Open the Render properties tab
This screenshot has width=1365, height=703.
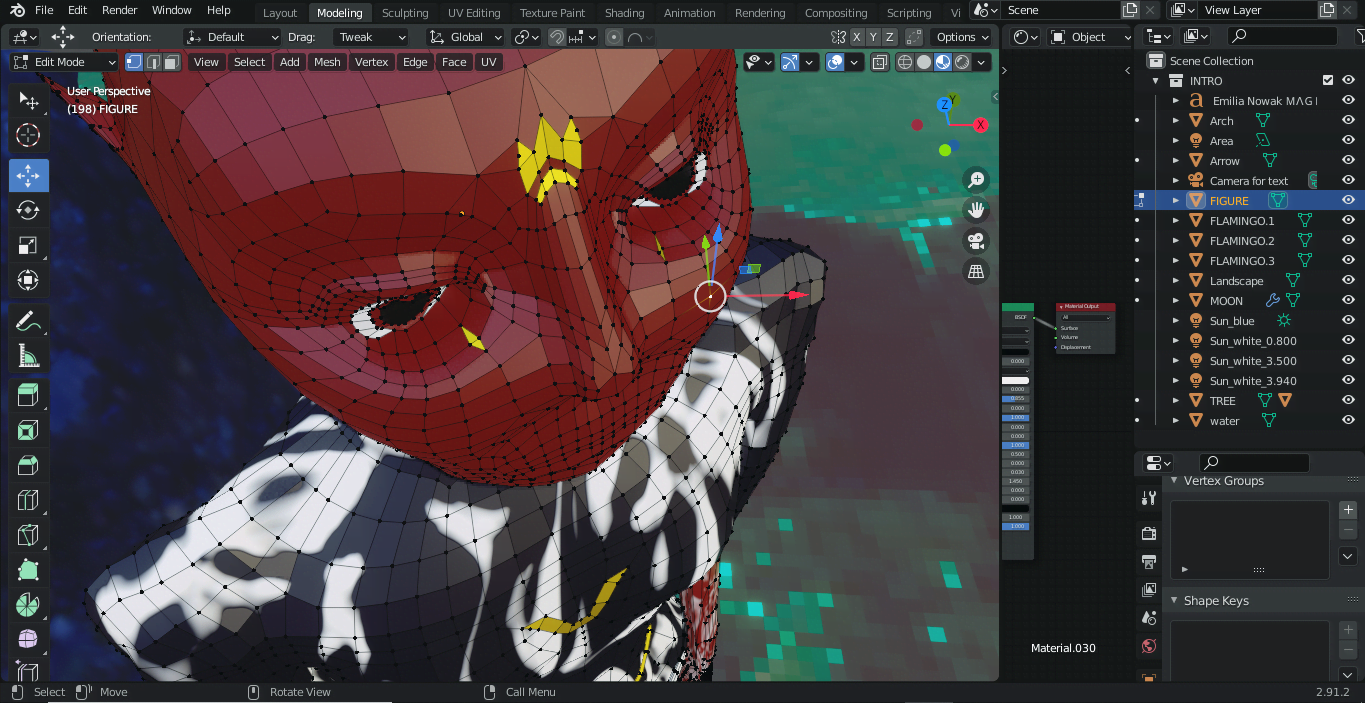(1148, 534)
